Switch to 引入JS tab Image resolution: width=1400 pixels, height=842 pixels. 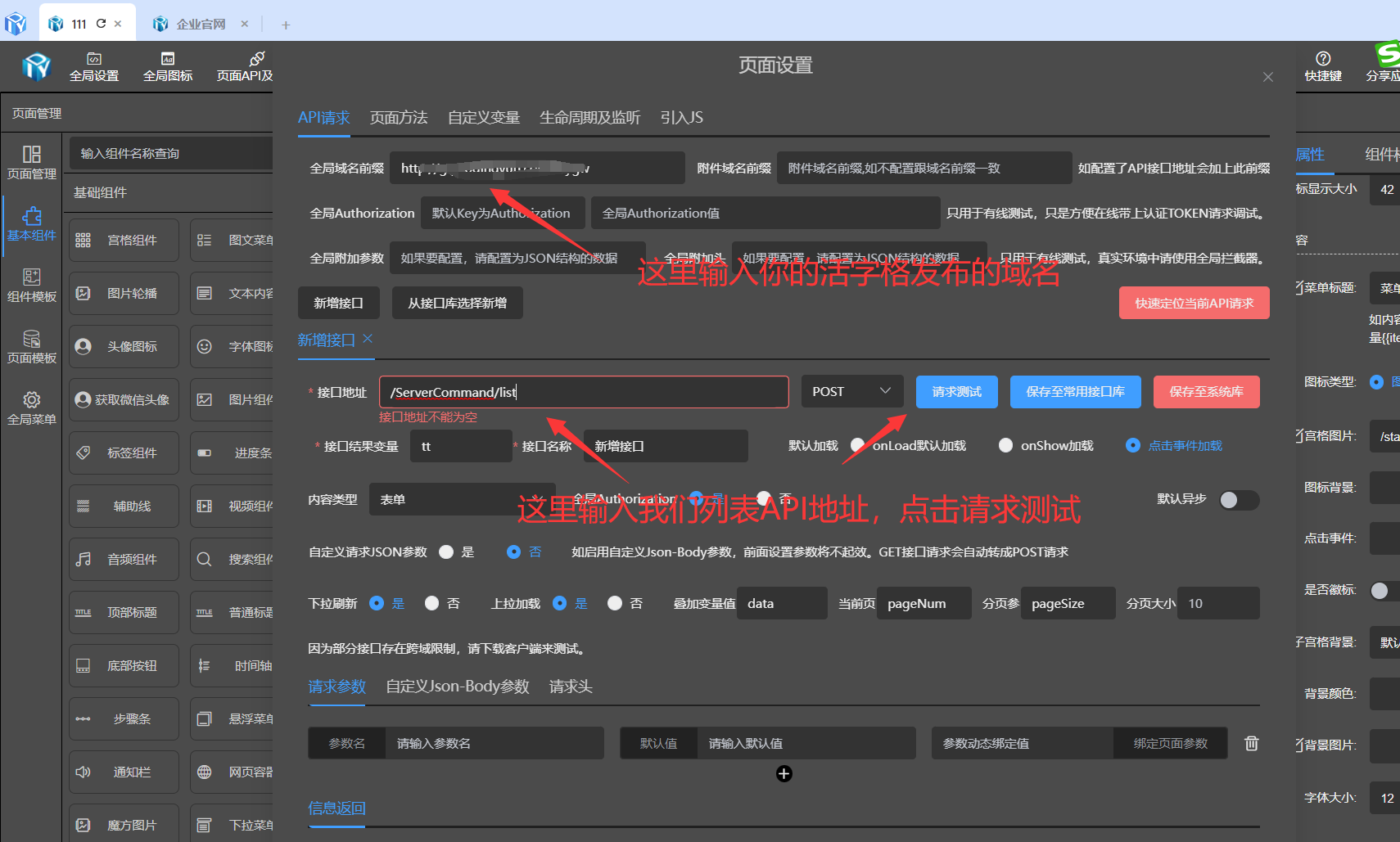pyautogui.click(x=682, y=117)
